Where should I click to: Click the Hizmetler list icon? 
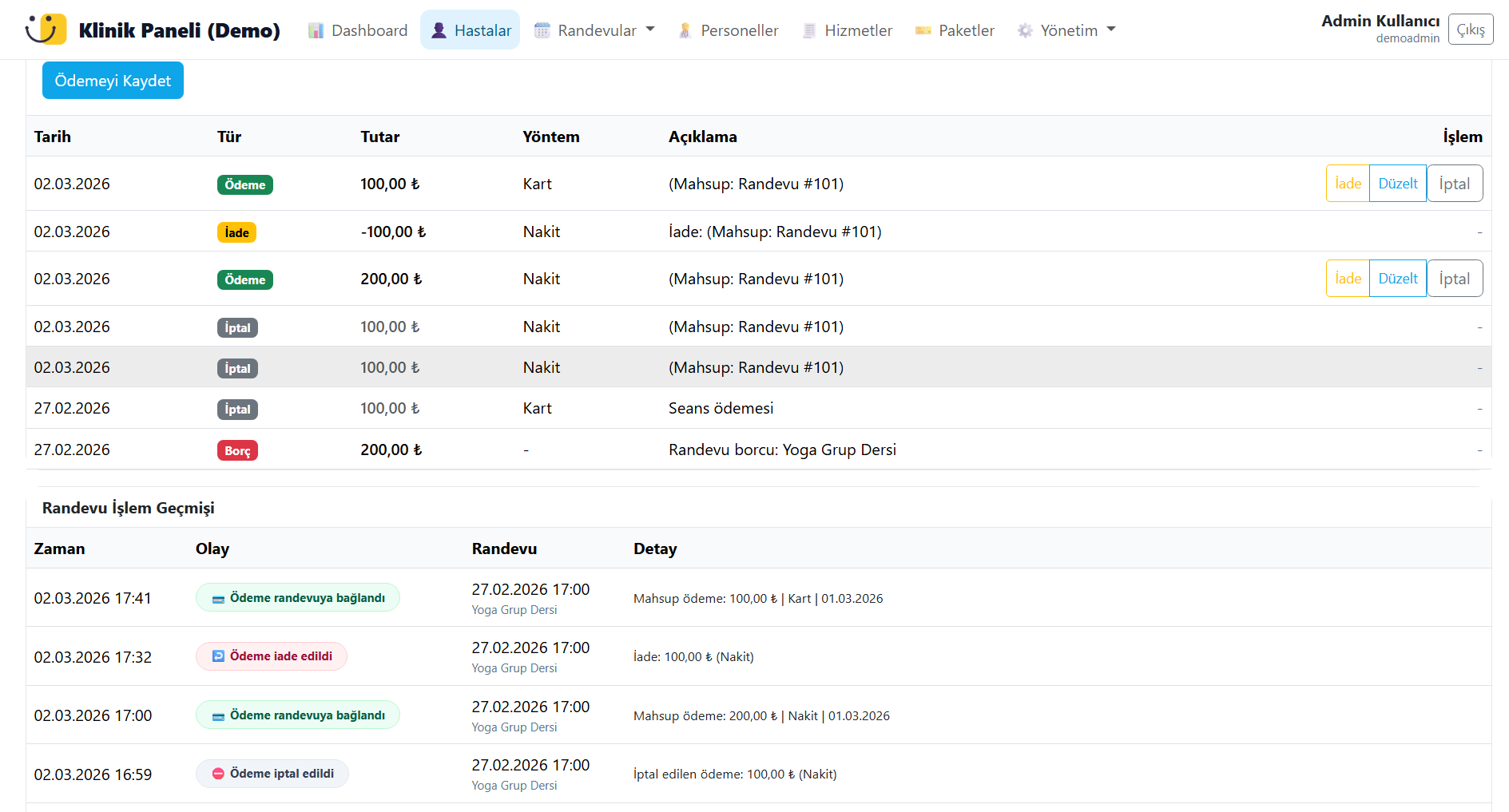(x=809, y=30)
